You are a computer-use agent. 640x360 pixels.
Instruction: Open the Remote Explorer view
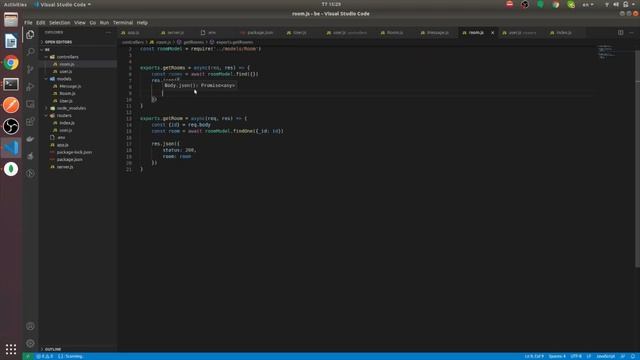[x=30, y=104]
